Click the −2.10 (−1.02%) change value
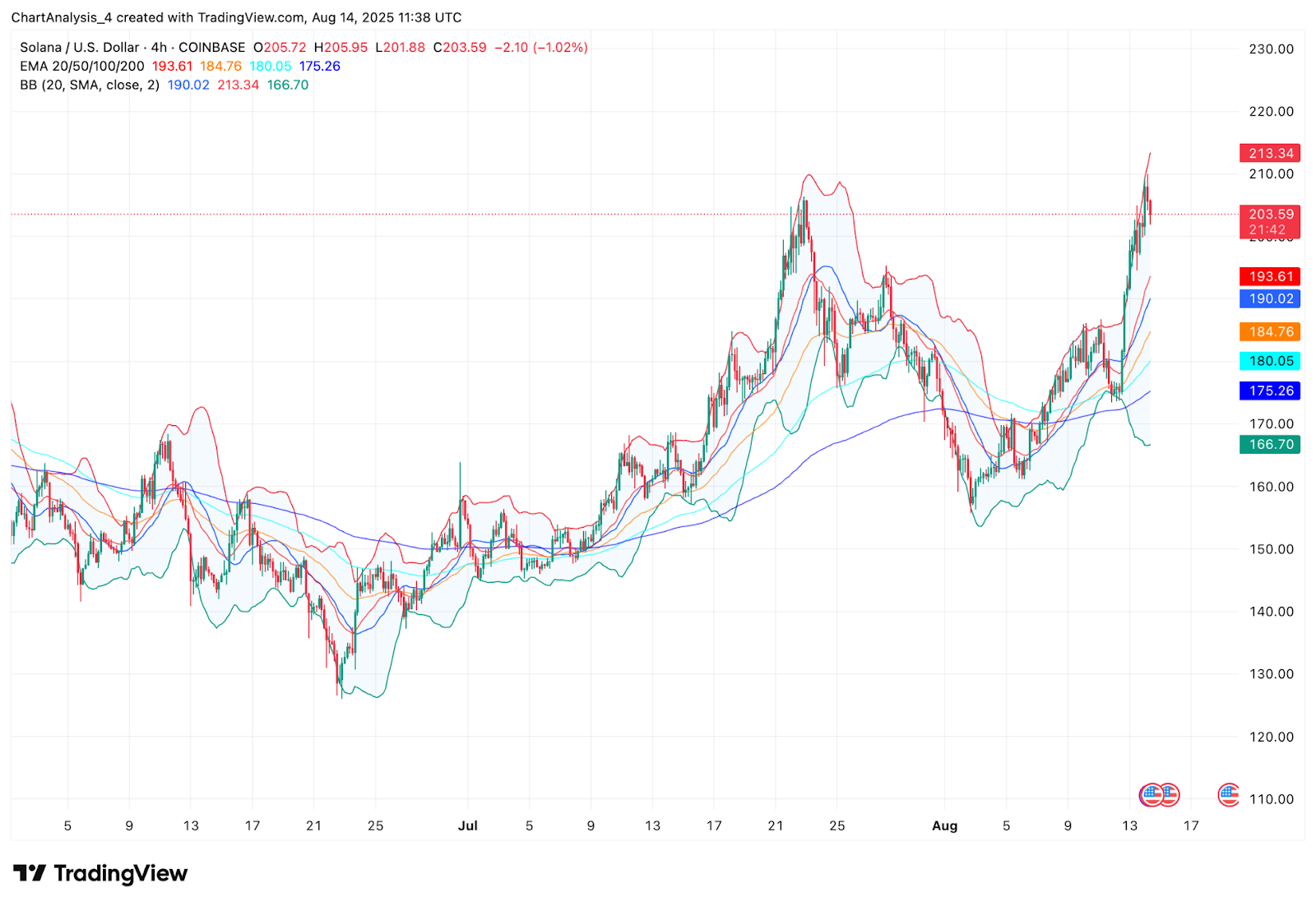1316x906 pixels. [541, 48]
